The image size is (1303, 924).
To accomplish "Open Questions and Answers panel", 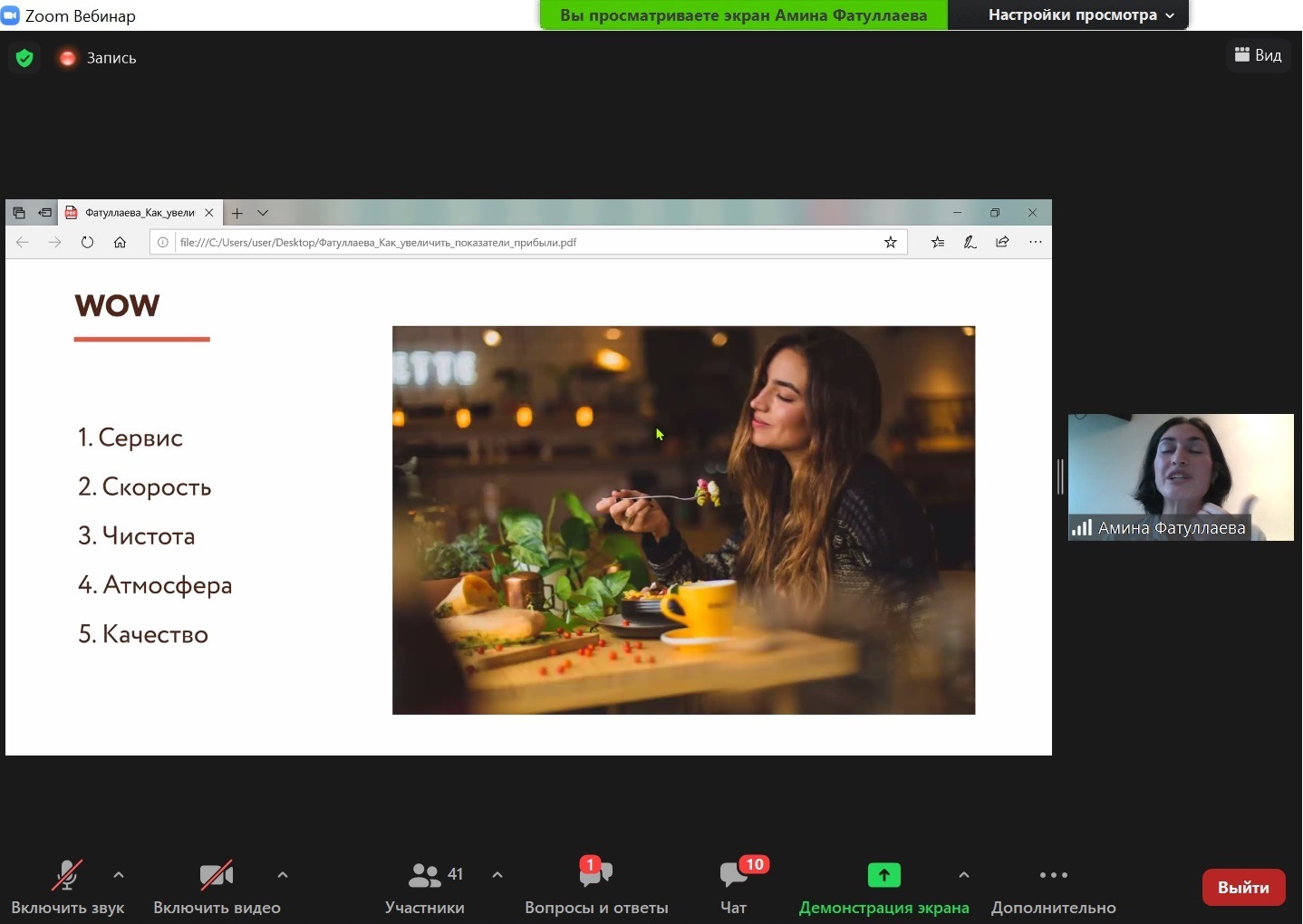I will click(595, 875).
